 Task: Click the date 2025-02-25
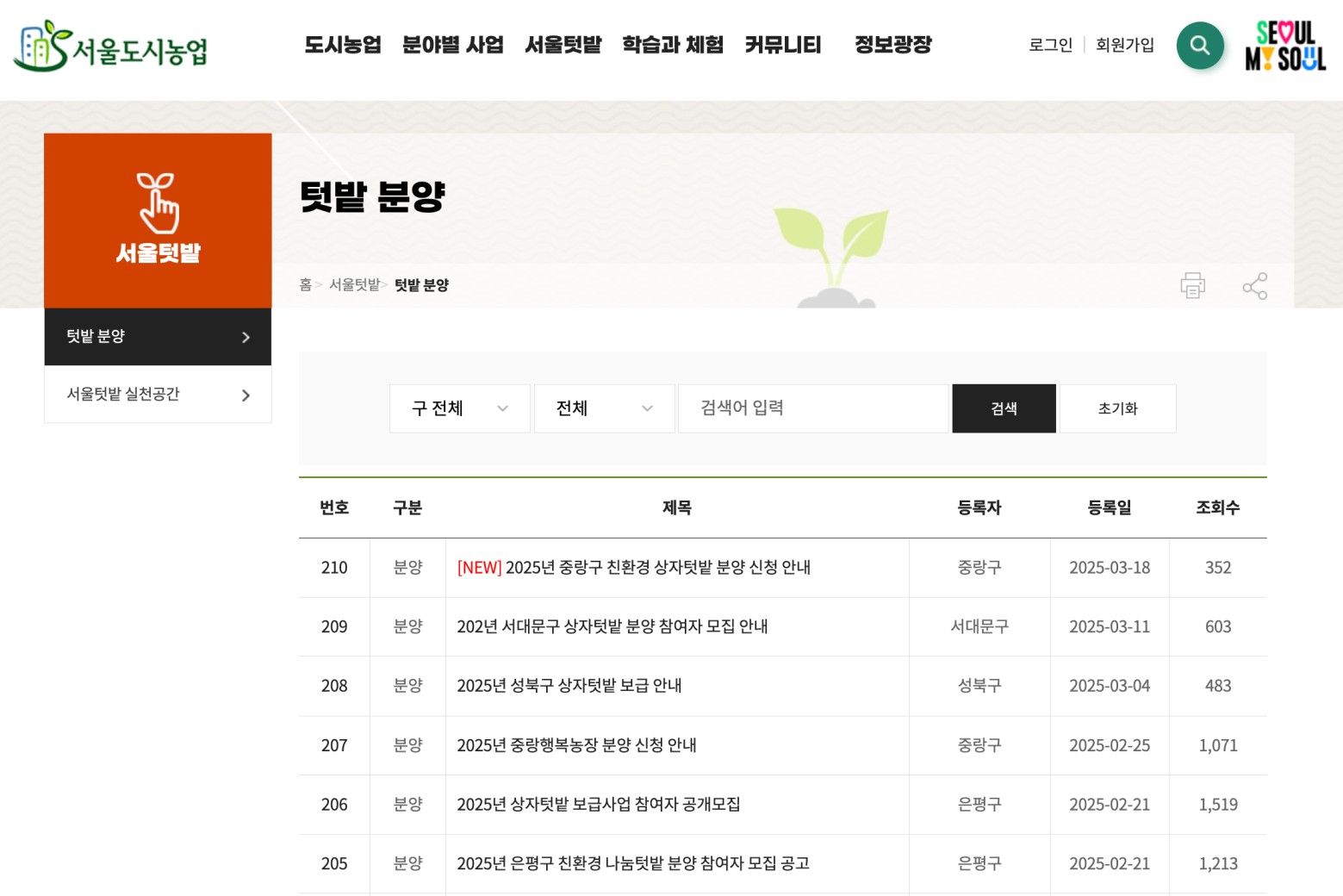click(1110, 745)
